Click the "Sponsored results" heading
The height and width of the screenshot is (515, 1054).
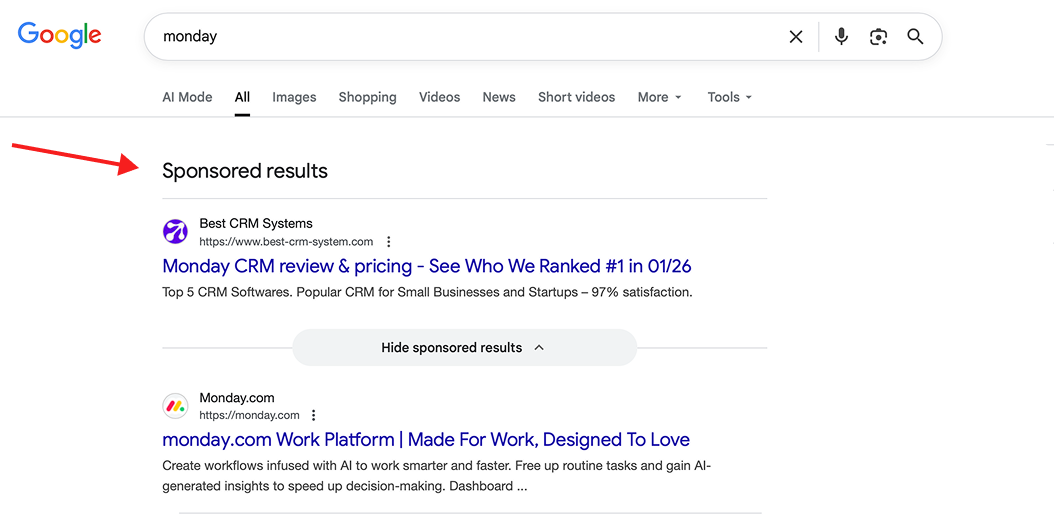click(245, 171)
